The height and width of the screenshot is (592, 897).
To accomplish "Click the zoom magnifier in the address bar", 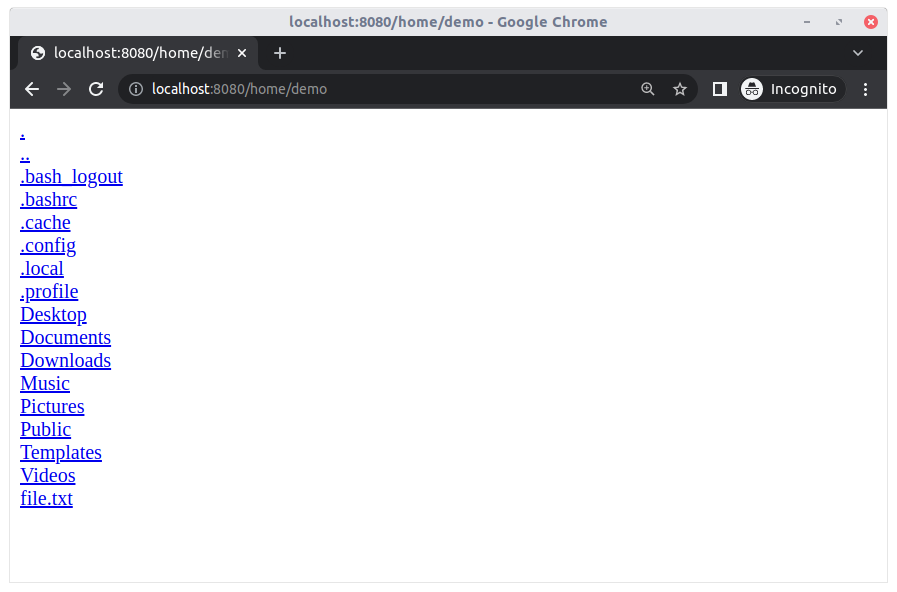I will tap(648, 89).
